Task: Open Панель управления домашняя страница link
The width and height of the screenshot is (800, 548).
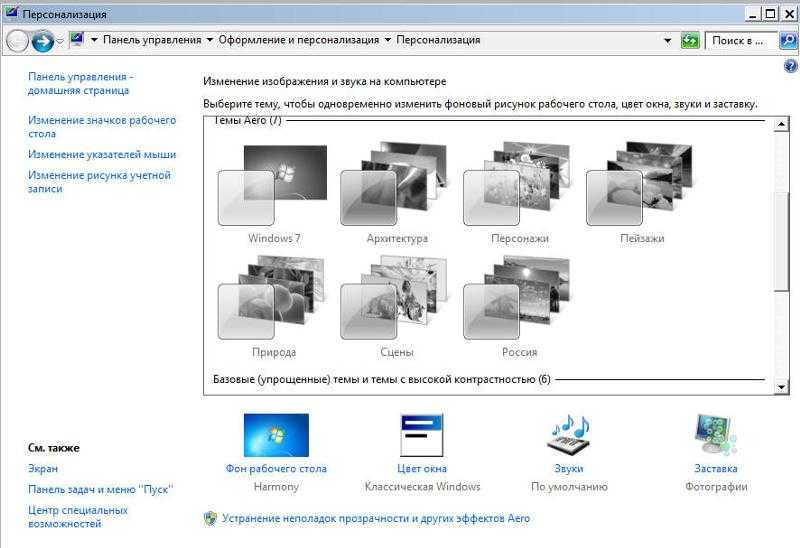Action: coord(80,83)
